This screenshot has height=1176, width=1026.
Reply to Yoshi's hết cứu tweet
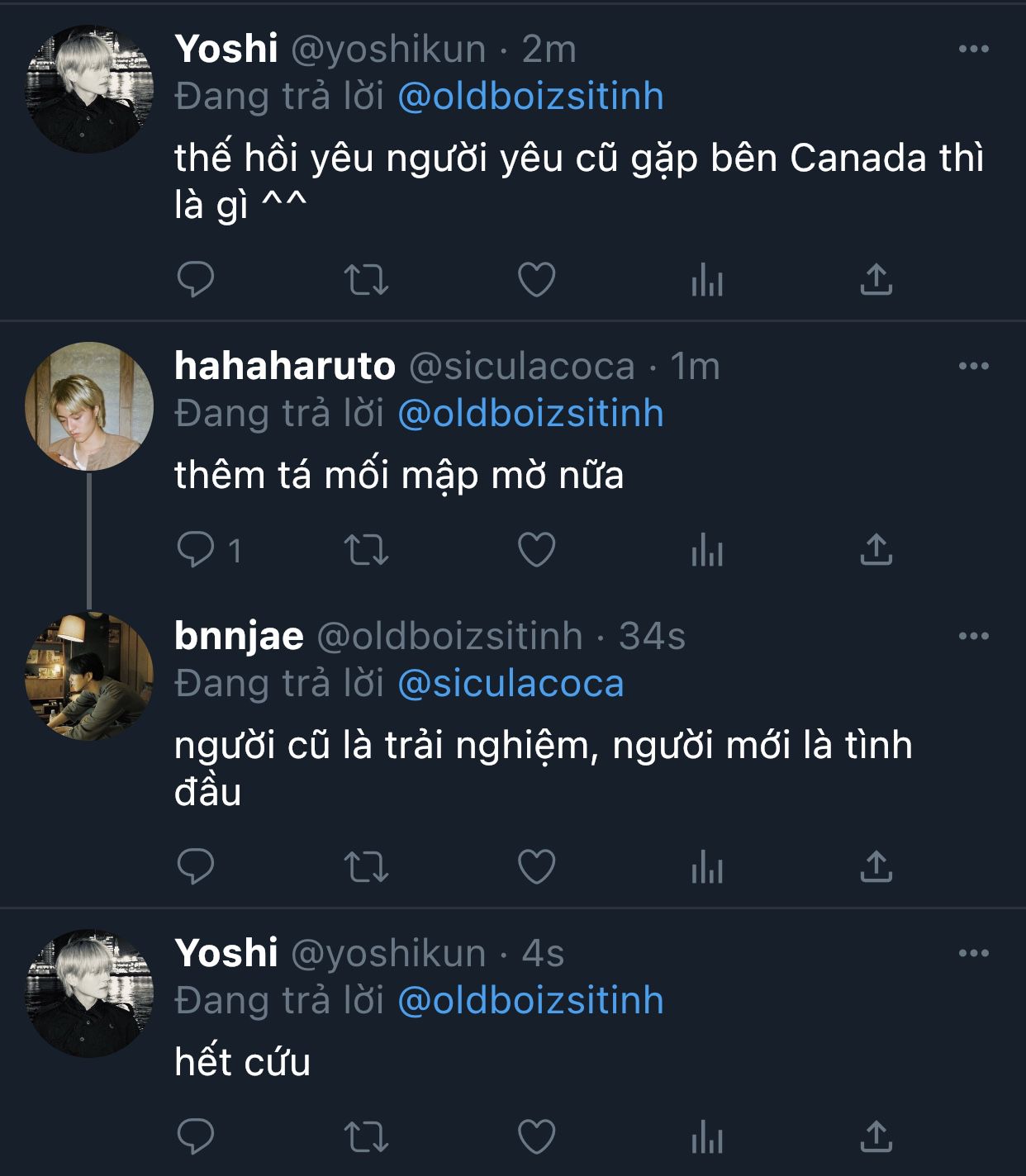196,1136
